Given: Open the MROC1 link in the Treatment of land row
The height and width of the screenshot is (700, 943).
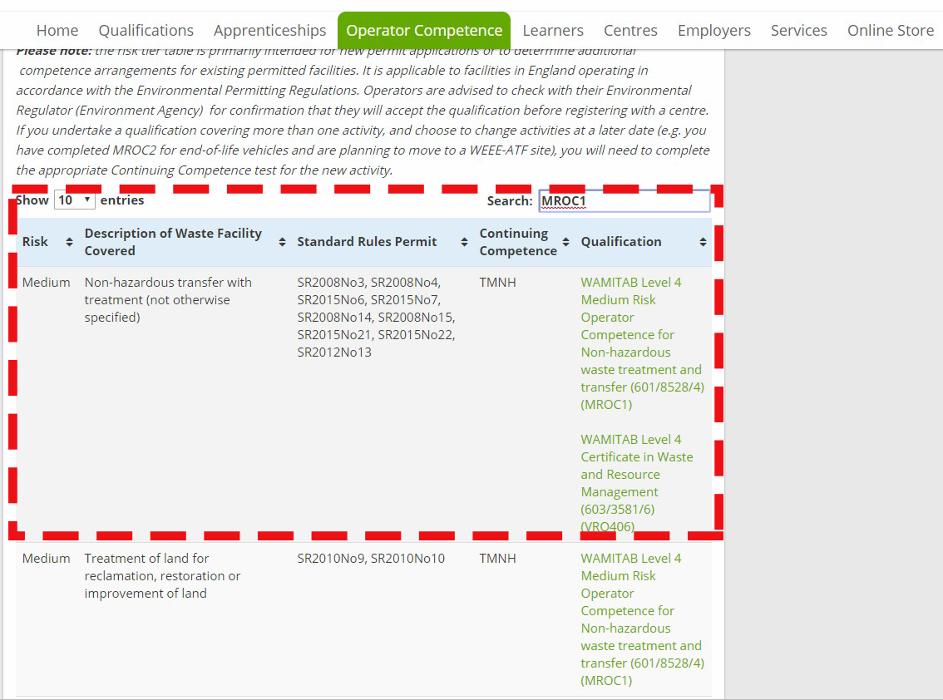Looking at the screenshot, I should point(642,619).
